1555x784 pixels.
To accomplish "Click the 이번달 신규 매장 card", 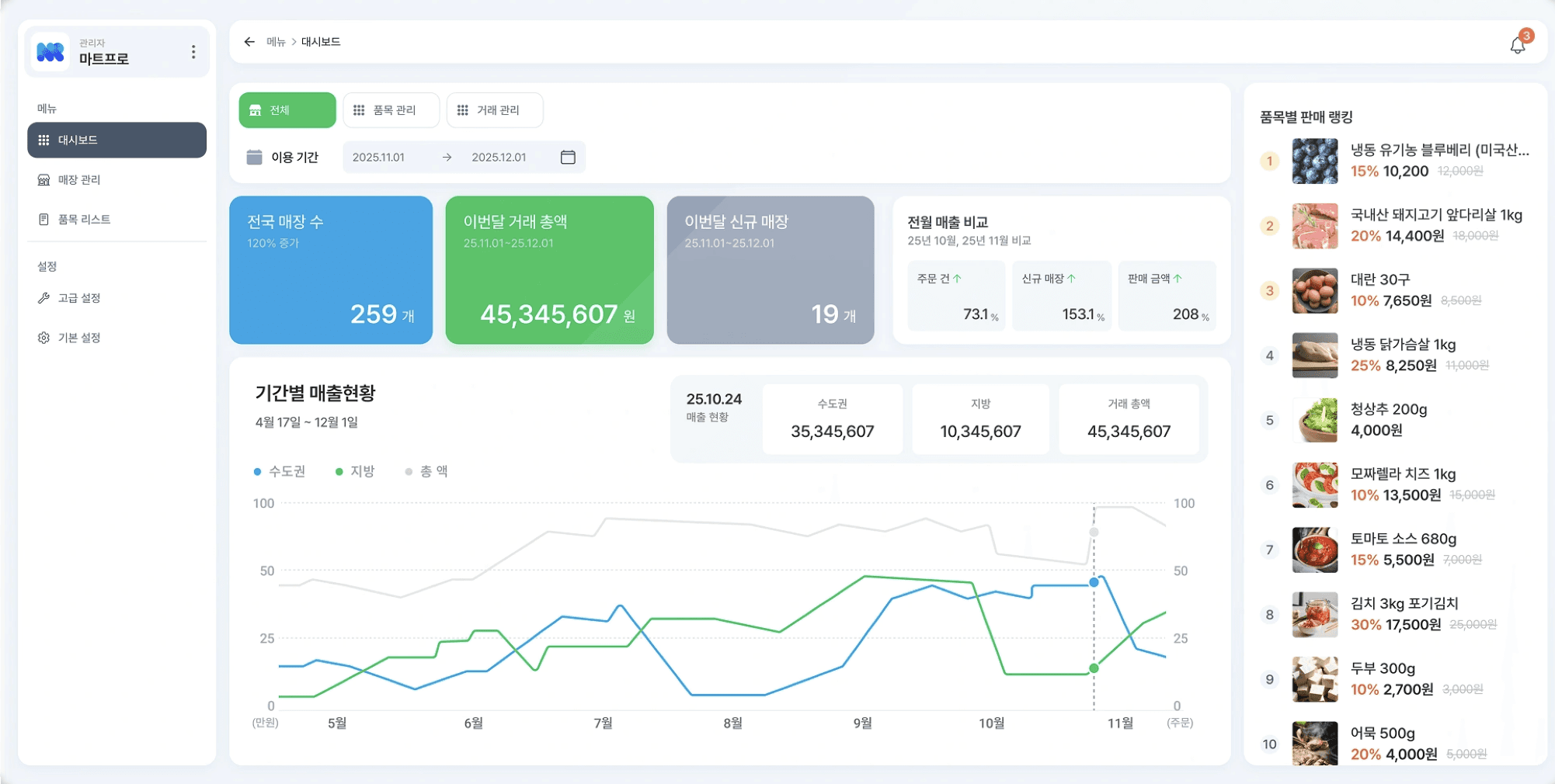I will (x=771, y=270).
